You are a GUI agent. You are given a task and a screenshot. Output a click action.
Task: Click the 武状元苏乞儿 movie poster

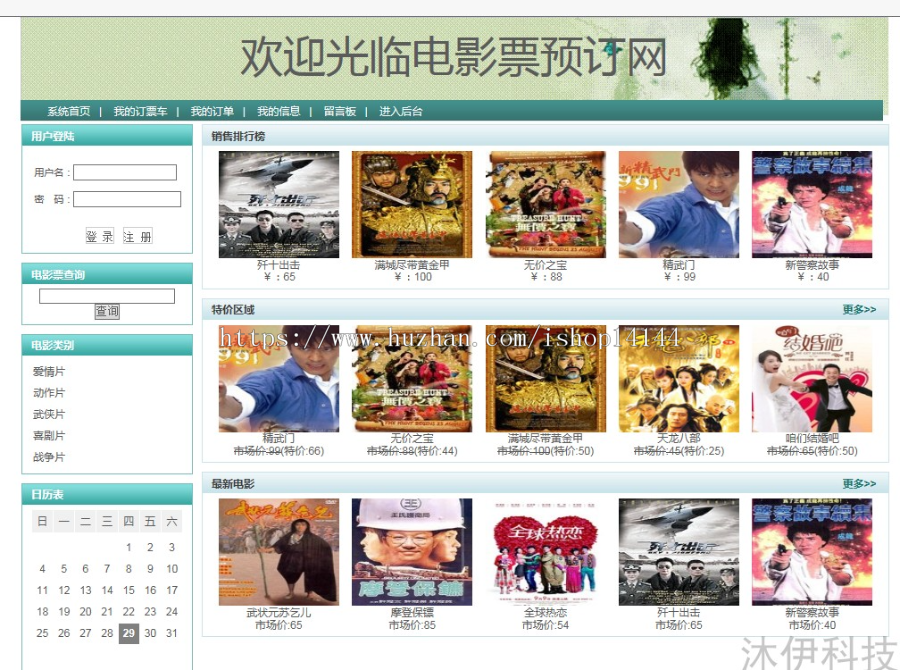coord(278,552)
